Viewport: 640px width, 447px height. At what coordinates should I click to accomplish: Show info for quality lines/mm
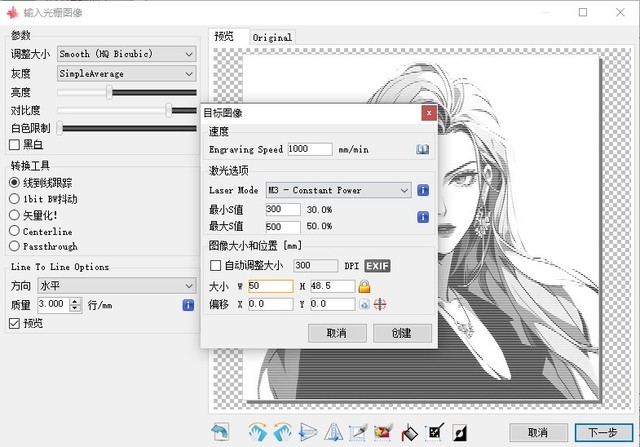coord(188,305)
